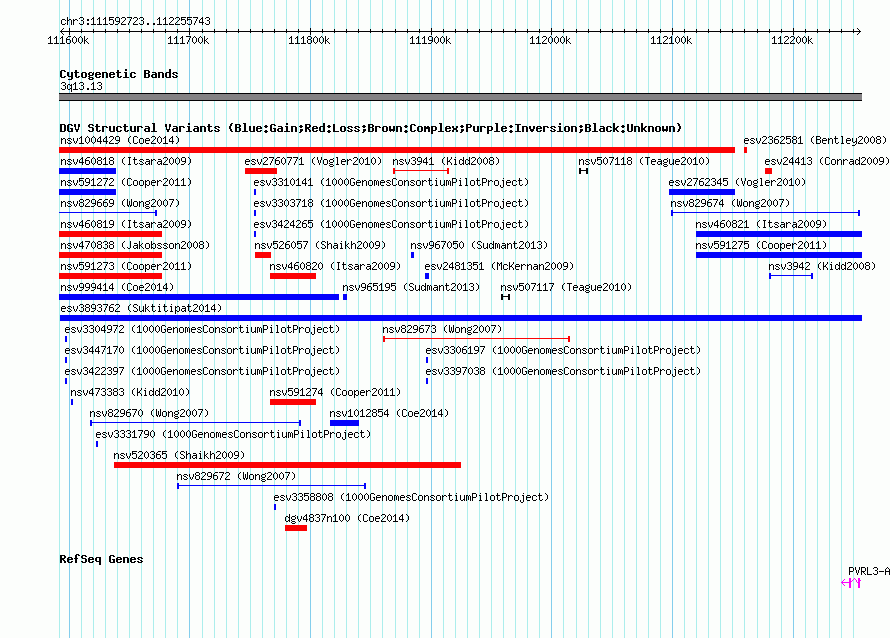Select the nsv3942 blue bracket glyph
The image size is (890, 638).
791,276
